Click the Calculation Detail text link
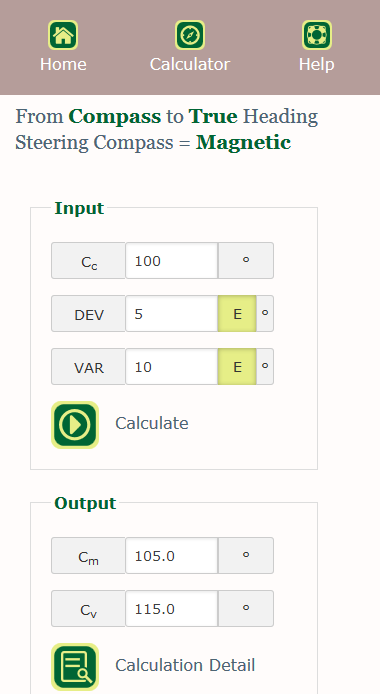This screenshot has height=694, width=380. [185, 665]
